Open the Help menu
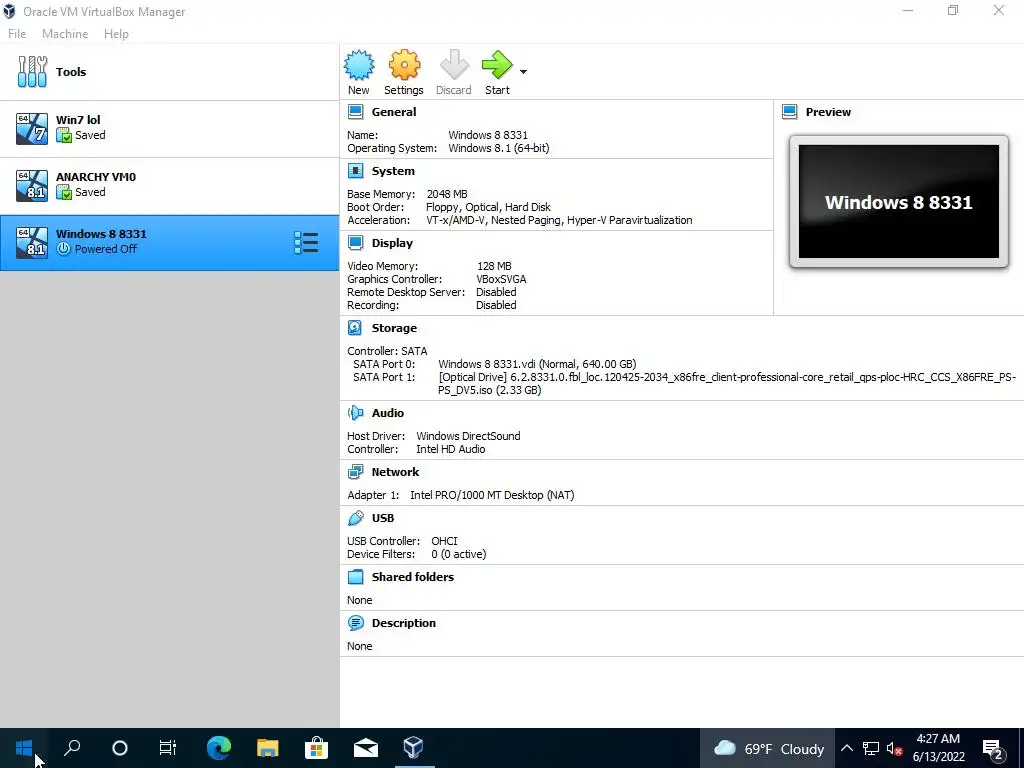 (116, 34)
